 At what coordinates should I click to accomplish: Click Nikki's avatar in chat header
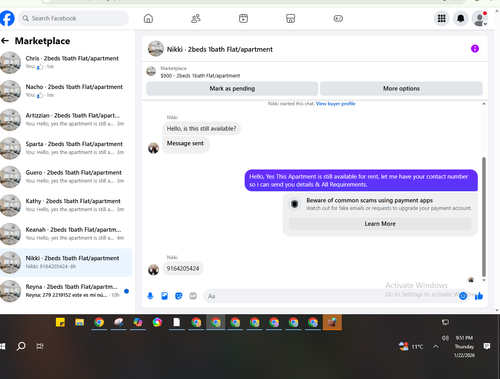[x=156, y=49]
